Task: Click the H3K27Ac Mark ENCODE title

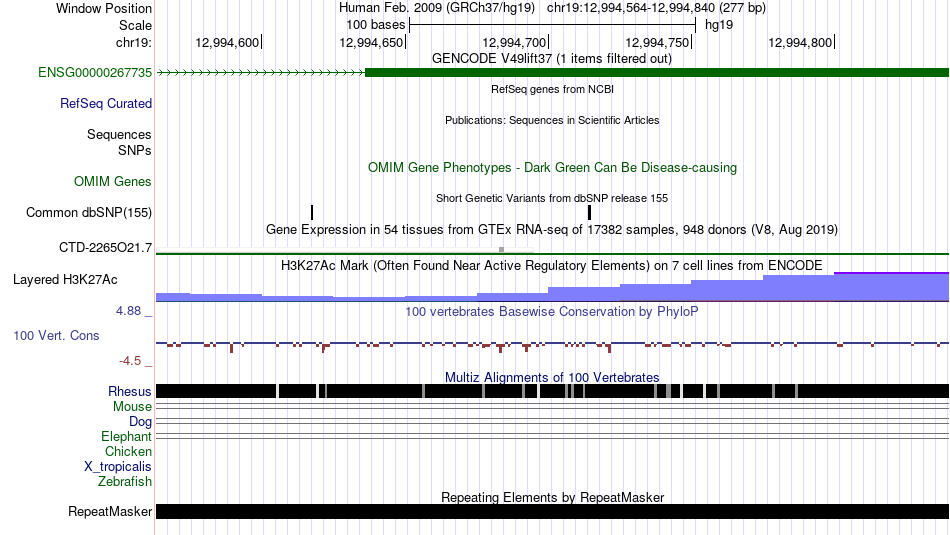Action: click(x=552, y=265)
